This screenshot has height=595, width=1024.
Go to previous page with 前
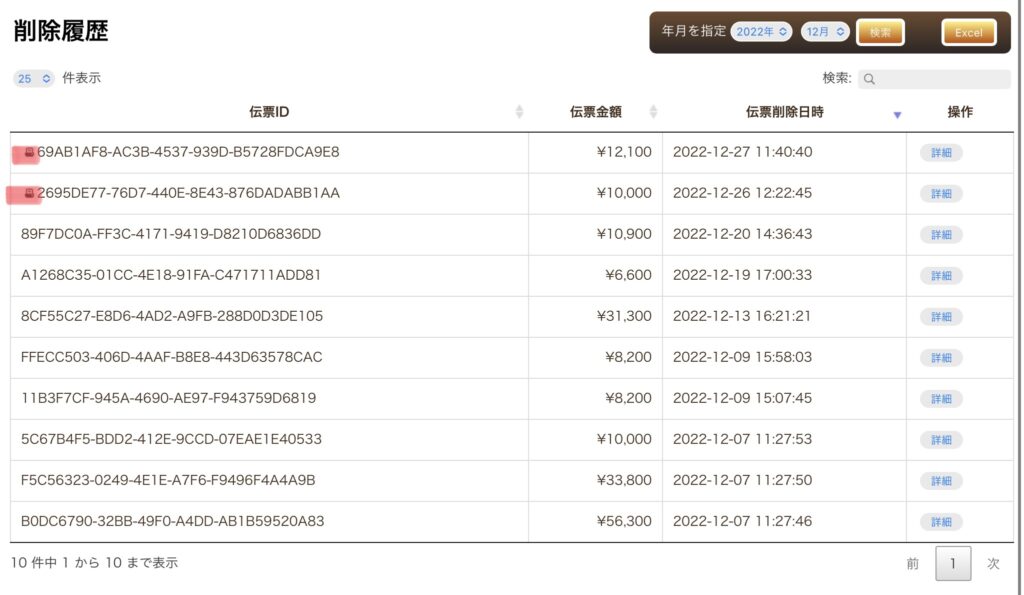click(x=912, y=564)
